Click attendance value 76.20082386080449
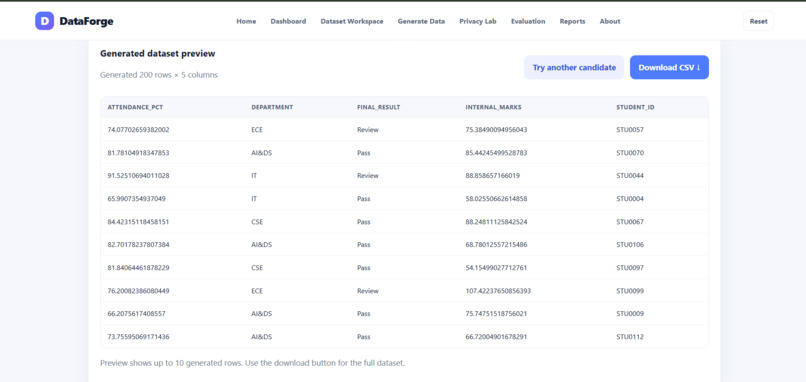The height and width of the screenshot is (382, 806). (138, 291)
